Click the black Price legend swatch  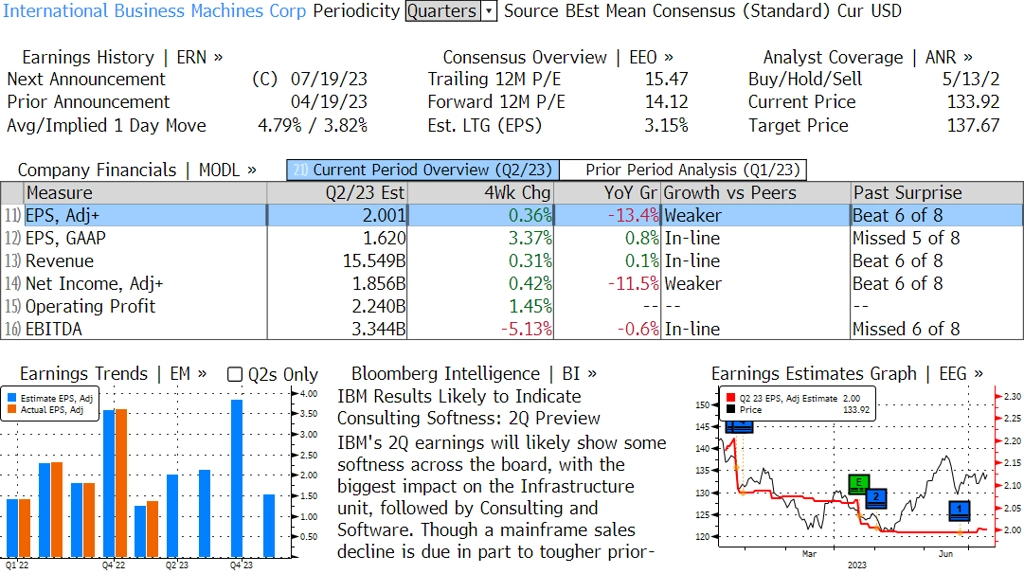point(731,409)
